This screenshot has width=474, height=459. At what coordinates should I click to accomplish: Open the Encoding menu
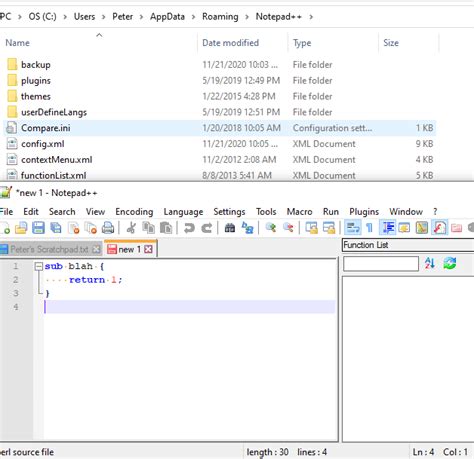point(134,212)
